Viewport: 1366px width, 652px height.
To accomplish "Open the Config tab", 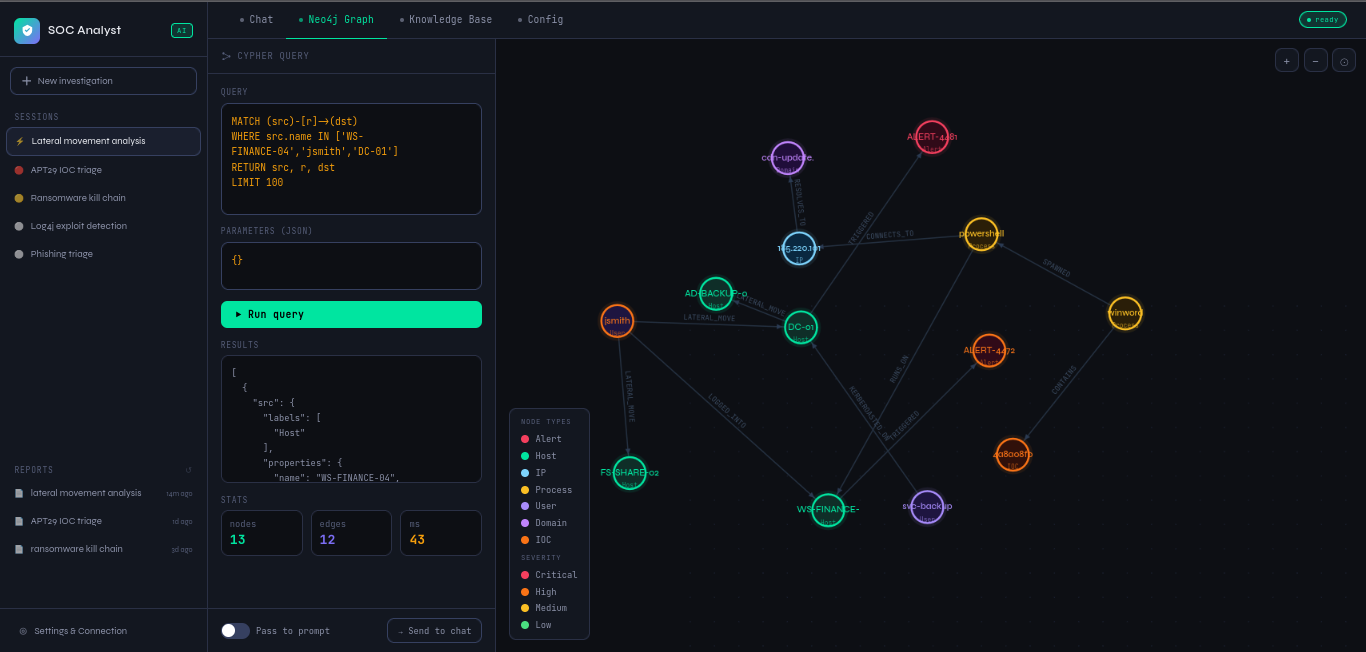I will tap(540, 19).
